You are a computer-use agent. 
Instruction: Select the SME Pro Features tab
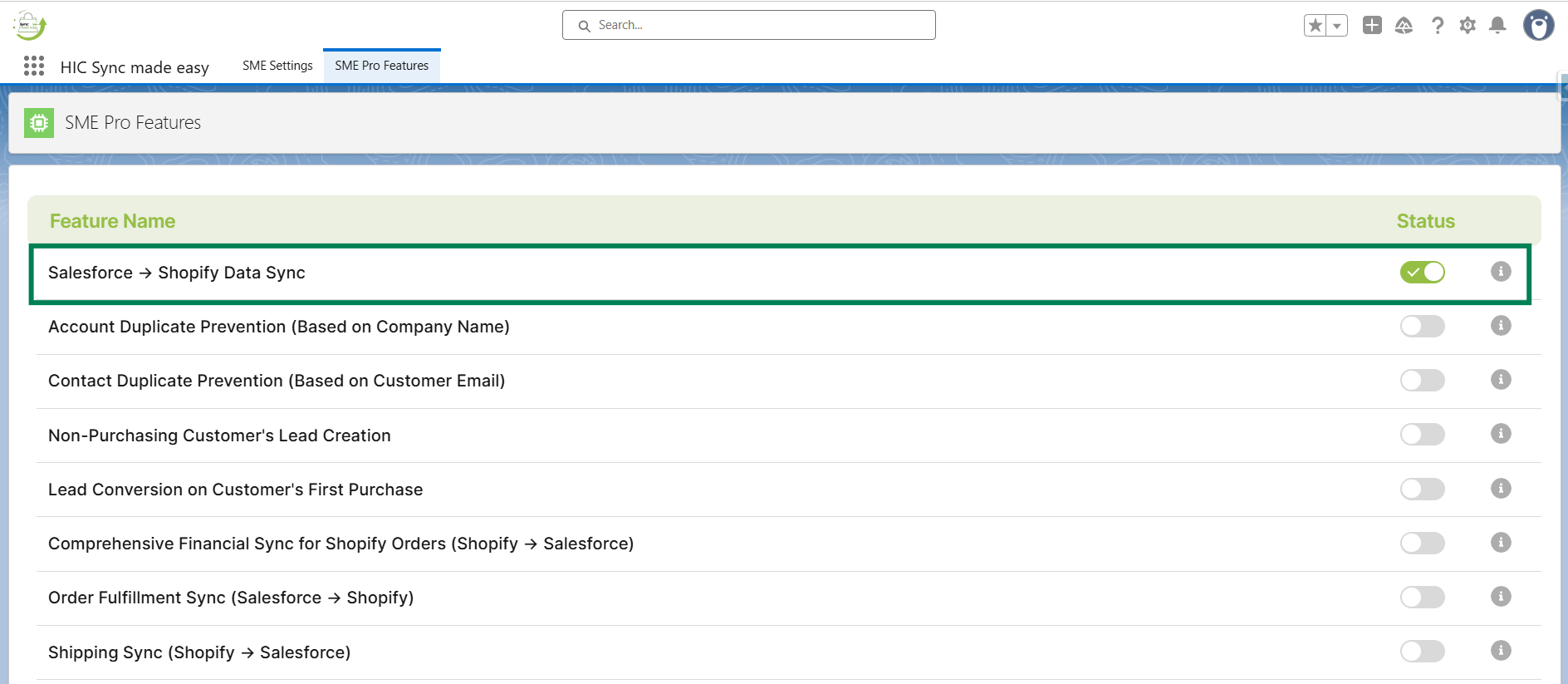tap(382, 66)
